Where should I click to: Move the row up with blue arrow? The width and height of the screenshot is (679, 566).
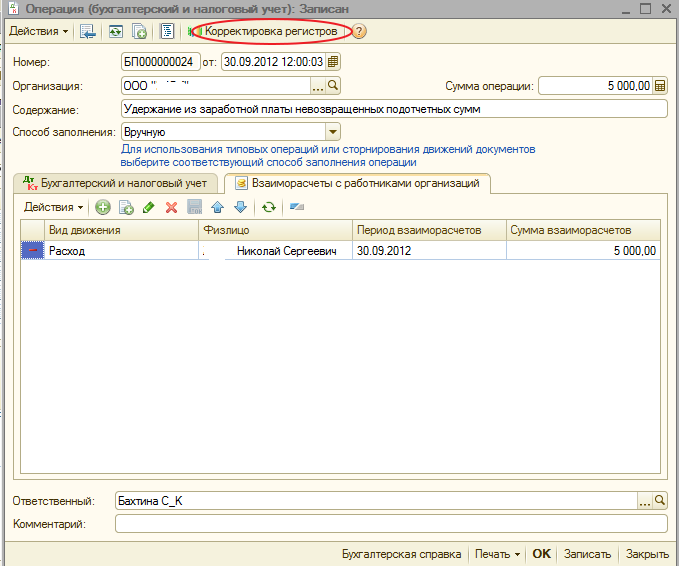pyautogui.click(x=217, y=207)
